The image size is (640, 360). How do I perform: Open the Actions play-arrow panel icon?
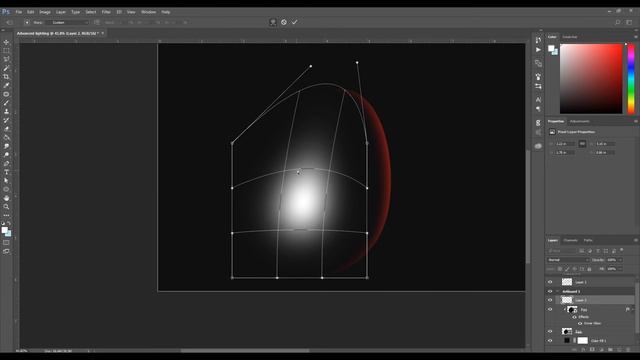pos(538,49)
